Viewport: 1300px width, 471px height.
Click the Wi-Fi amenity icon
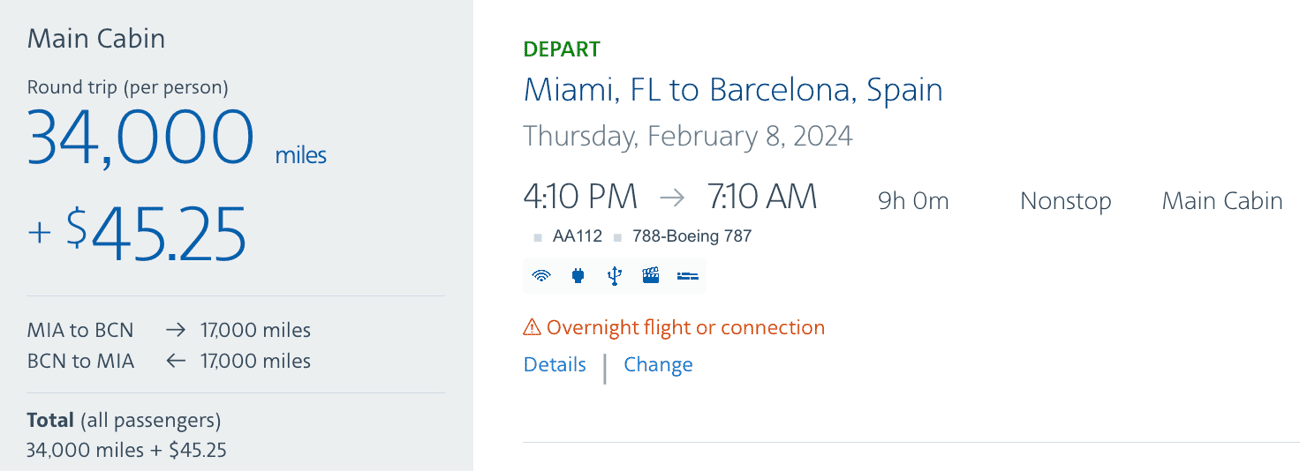541,276
